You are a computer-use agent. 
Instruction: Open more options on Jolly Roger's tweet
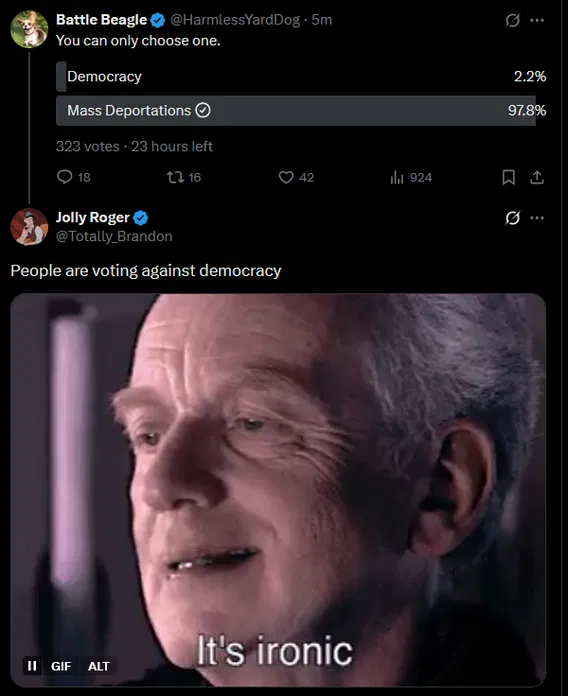click(537, 218)
